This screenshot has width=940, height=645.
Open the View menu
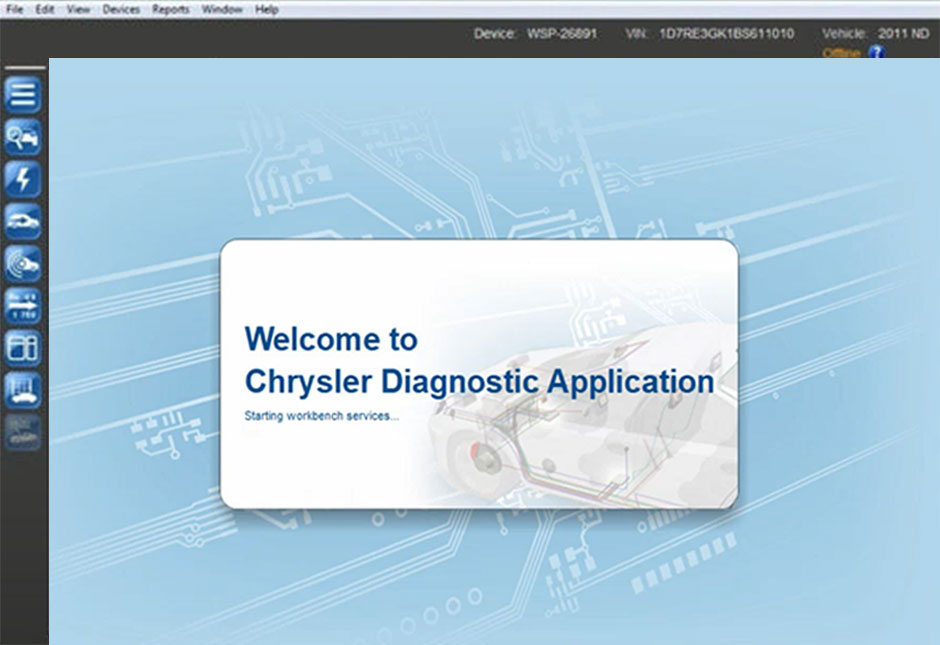tap(78, 9)
